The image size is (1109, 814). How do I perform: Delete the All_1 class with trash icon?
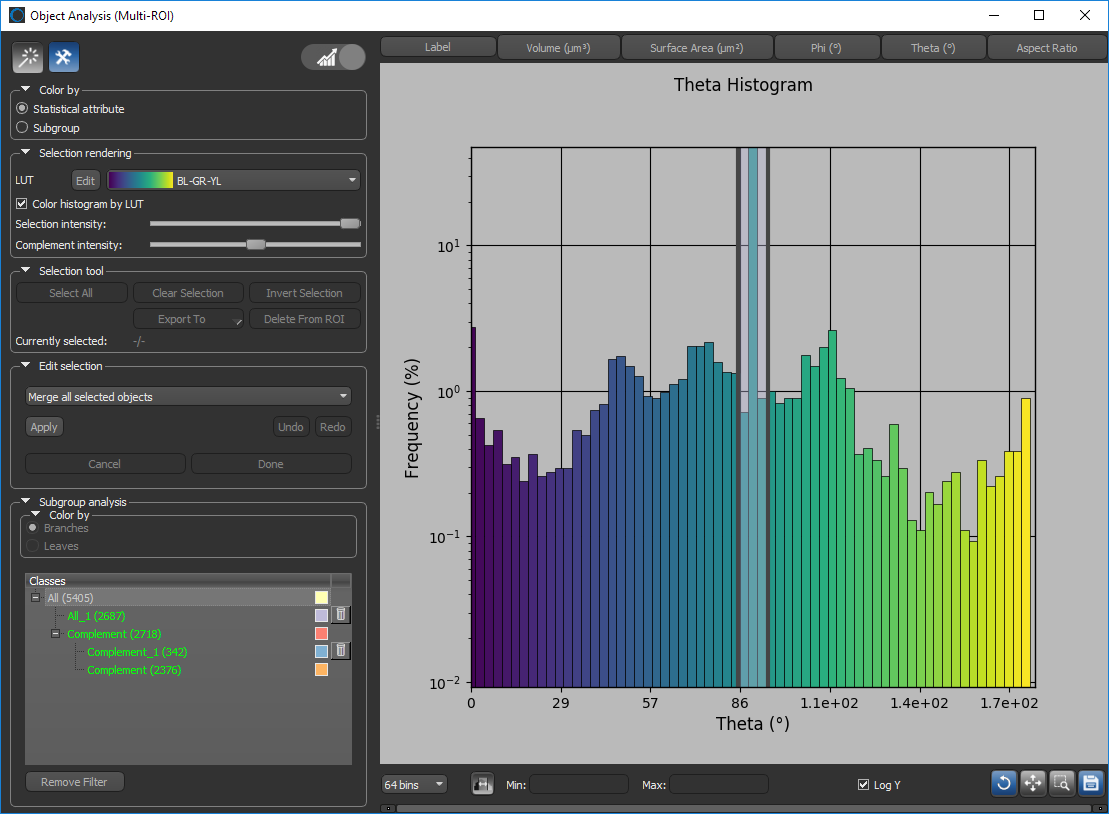point(341,615)
